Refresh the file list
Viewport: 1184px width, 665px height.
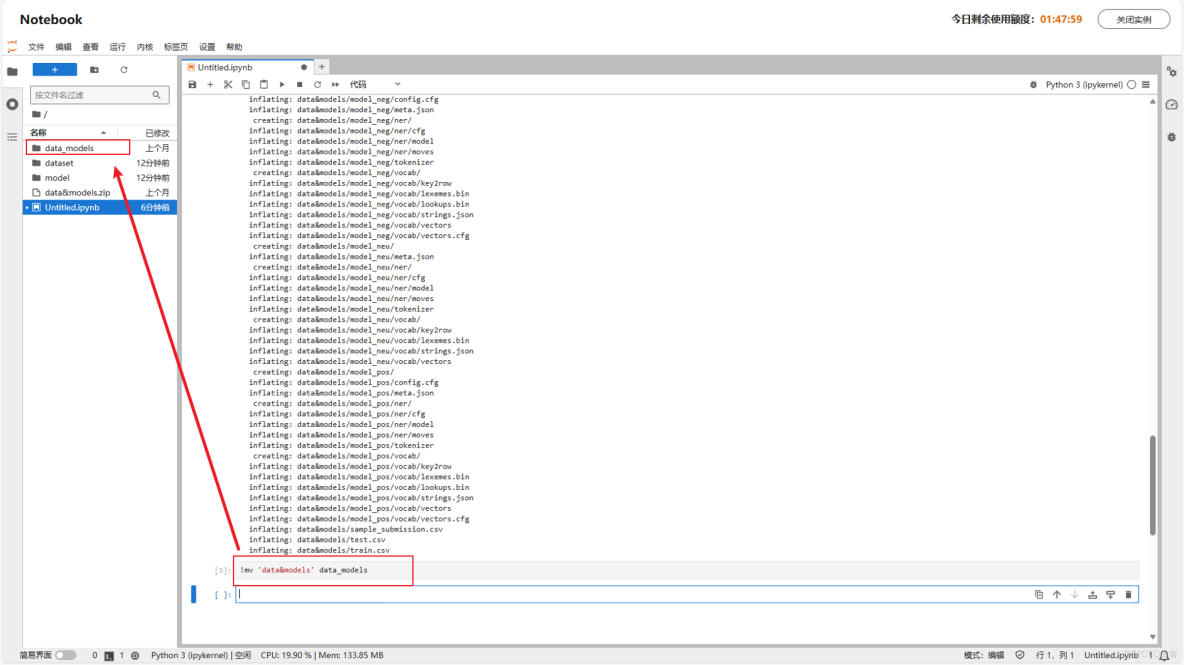tap(124, 69)
